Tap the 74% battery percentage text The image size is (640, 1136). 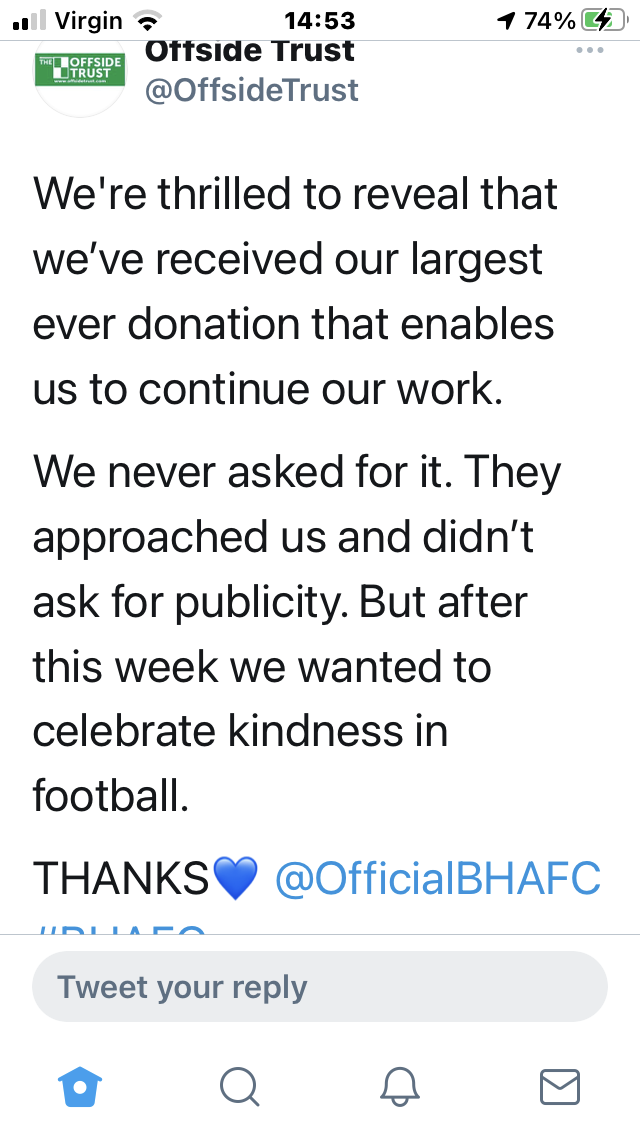tap(549, 21)
